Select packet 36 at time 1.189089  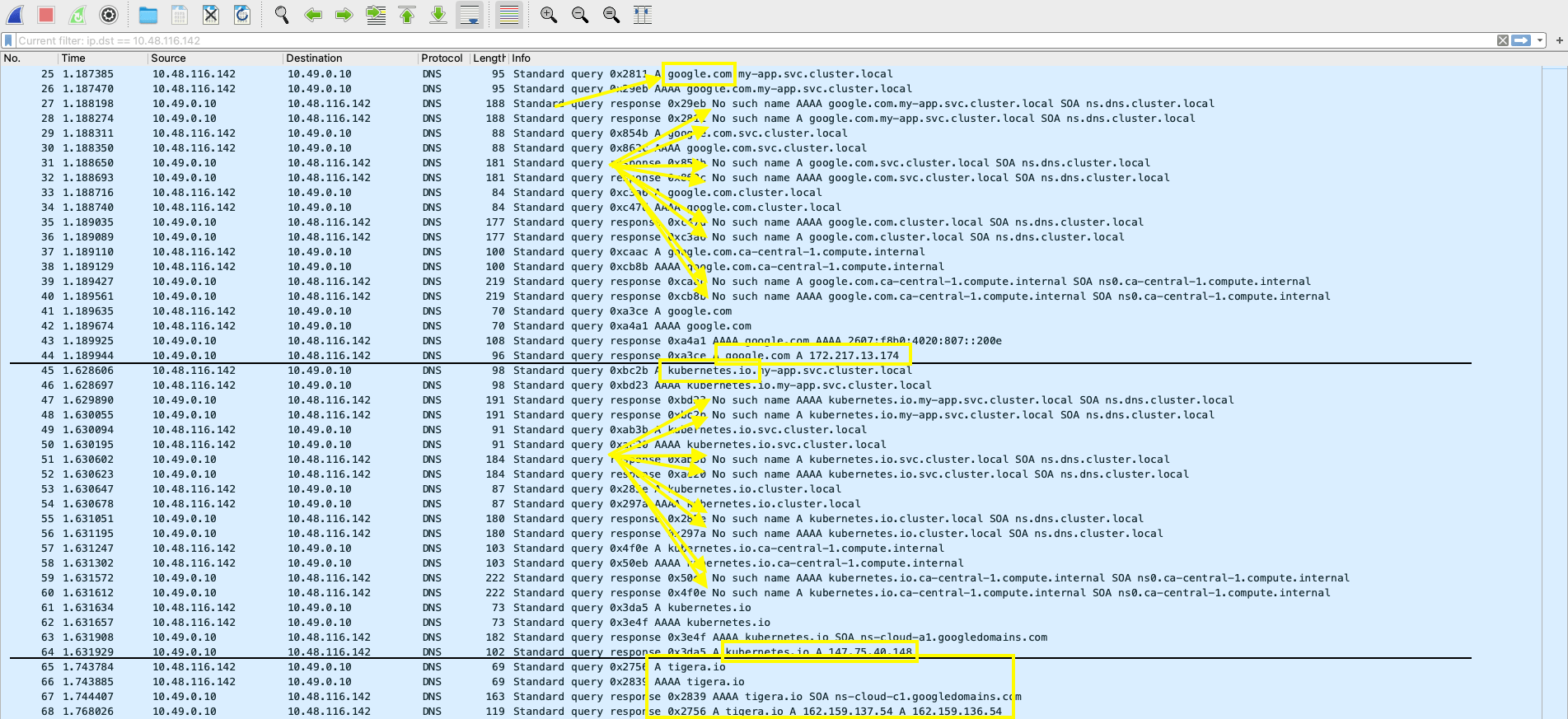tap(770, 237)
